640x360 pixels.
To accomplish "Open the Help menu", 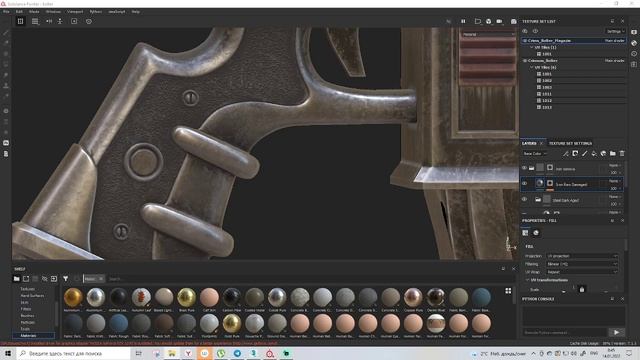I will click(136, 12).
